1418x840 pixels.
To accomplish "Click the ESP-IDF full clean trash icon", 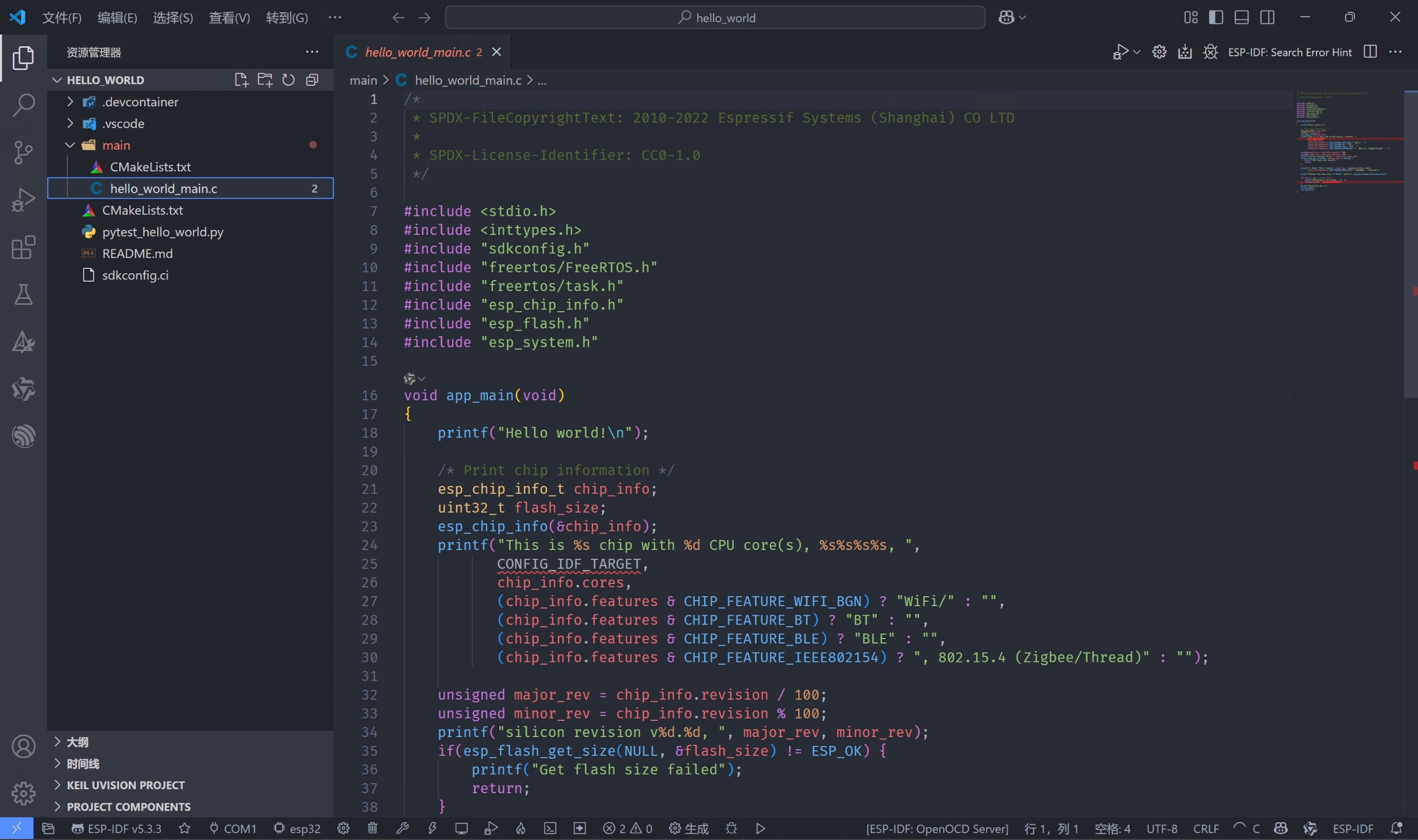I will tap(373, 828).
